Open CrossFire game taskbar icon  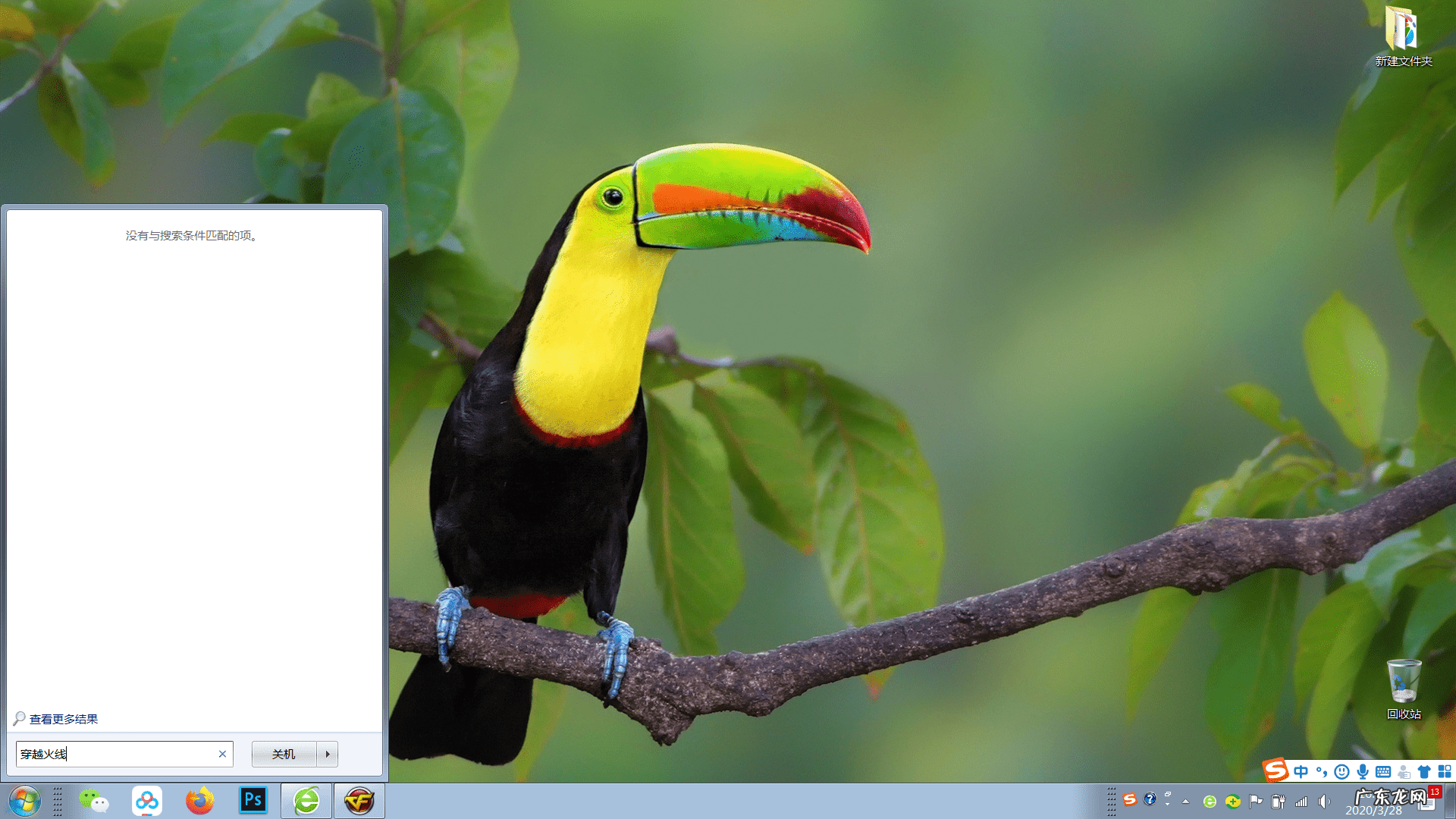[359, 801]
